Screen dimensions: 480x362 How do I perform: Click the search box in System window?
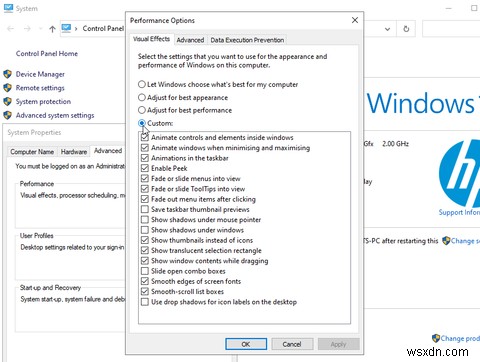[x=451, y=29]
